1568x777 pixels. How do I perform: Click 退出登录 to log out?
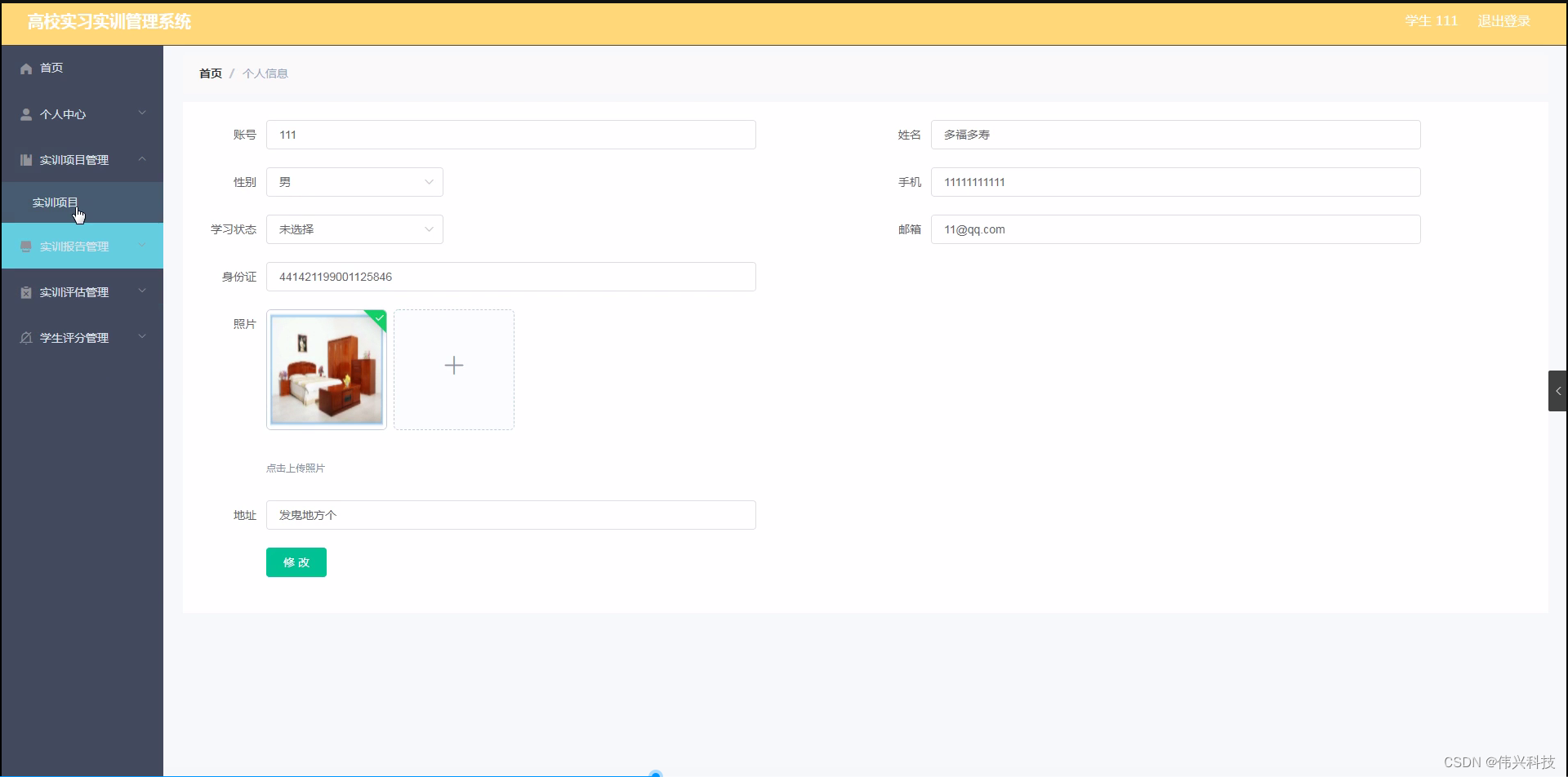pos(1503,21)
